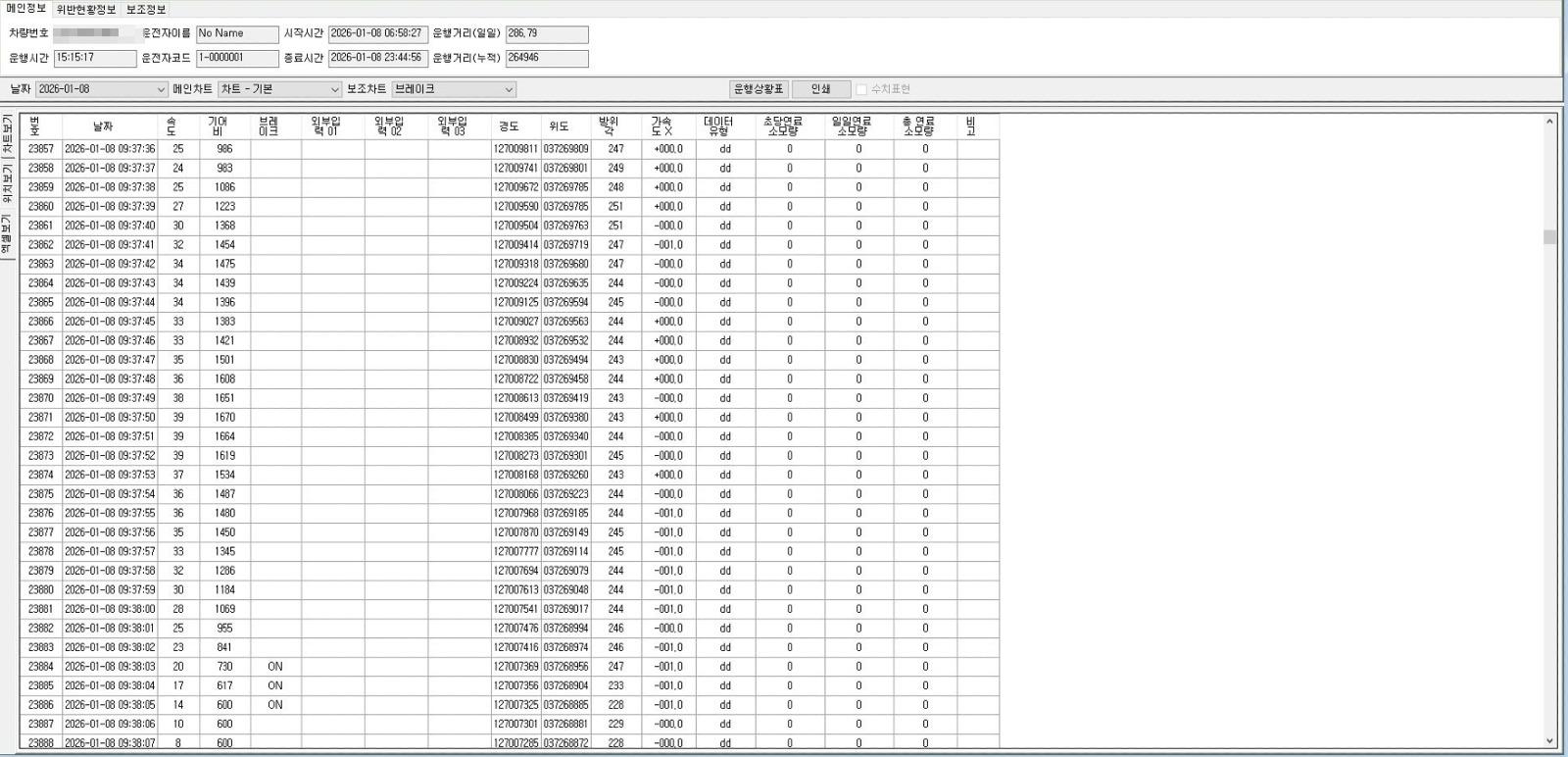The height and width of the screenshot is (757, 1568).
Task: Toggle the 수치표현 checkbox
Action: click(861, 89)
